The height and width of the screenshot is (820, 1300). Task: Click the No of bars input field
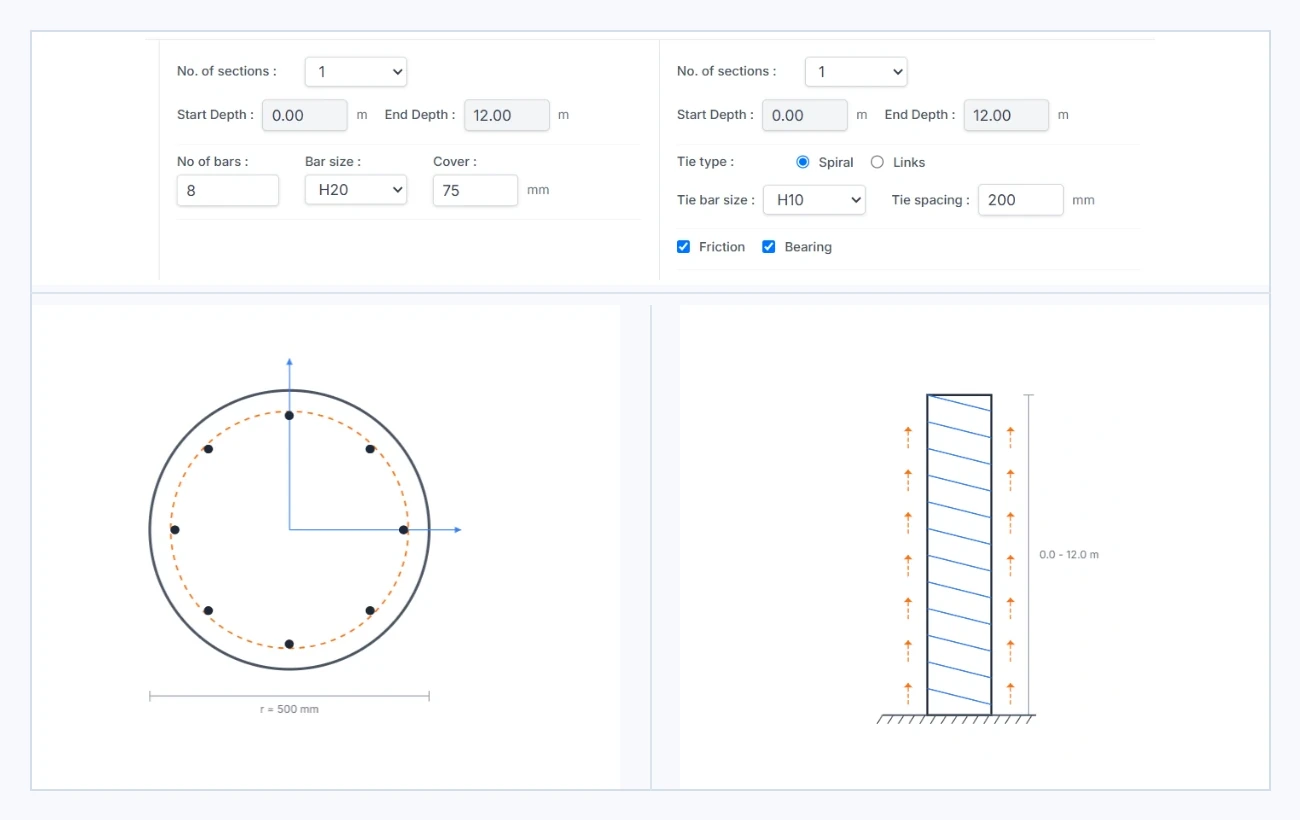tap(228, 190)
